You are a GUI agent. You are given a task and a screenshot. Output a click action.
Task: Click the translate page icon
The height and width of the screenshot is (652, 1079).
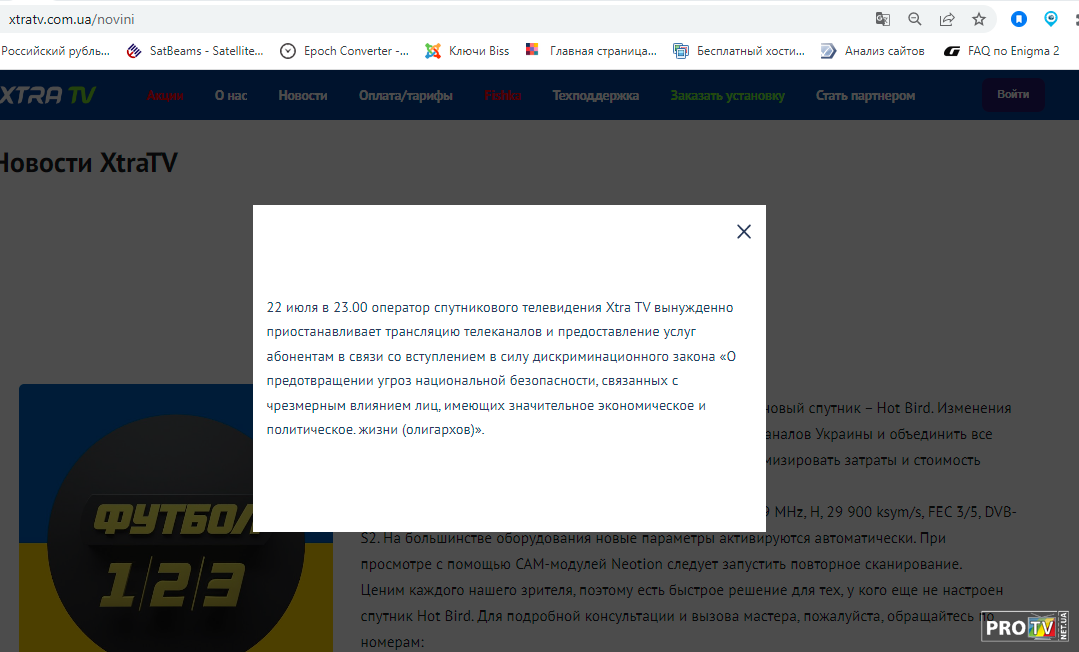pos(882,19)
